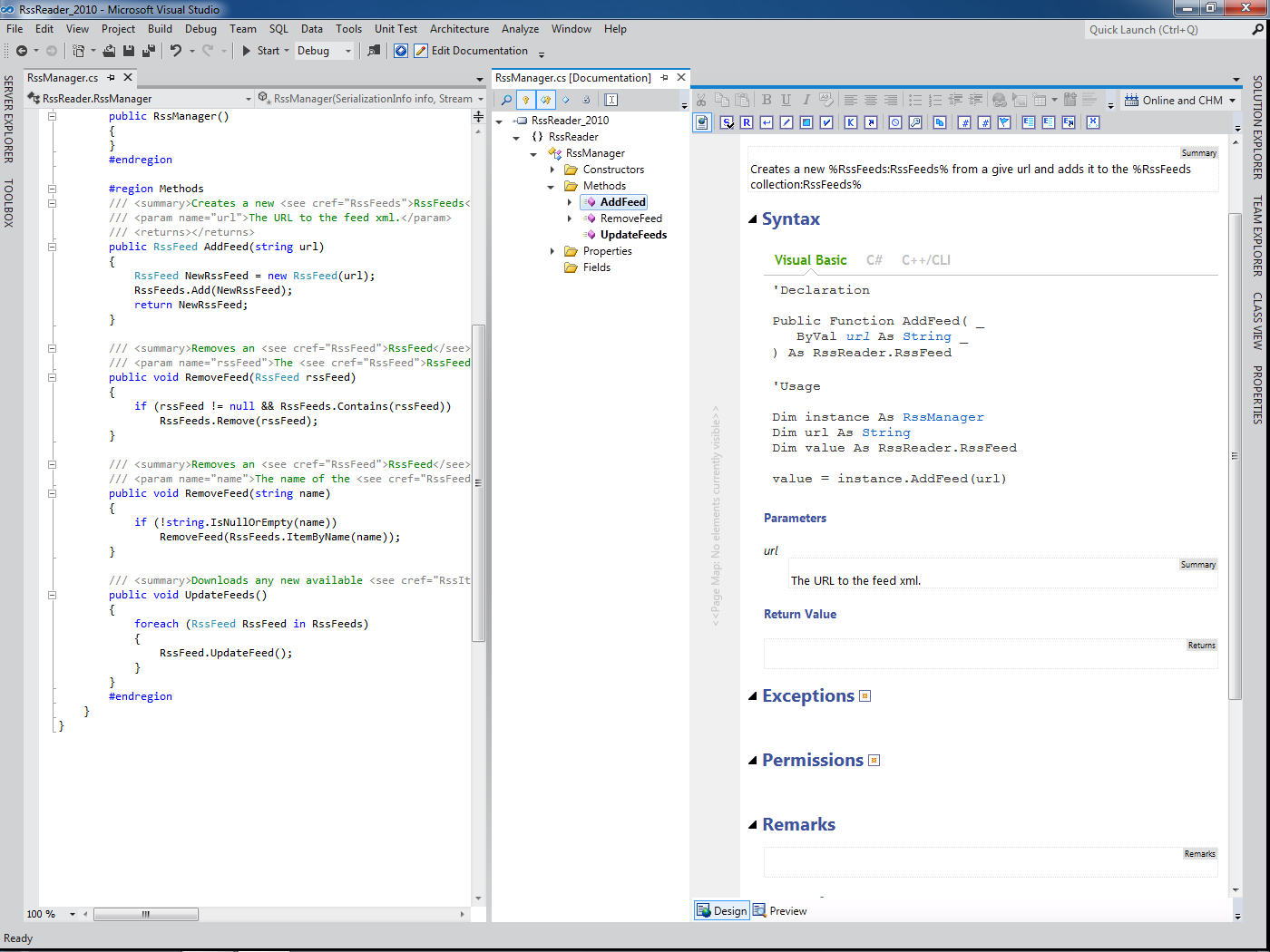This screenshot has height=952, width=1270.
Task: Click the Start debugging button
Action: [x=259, y=51]
